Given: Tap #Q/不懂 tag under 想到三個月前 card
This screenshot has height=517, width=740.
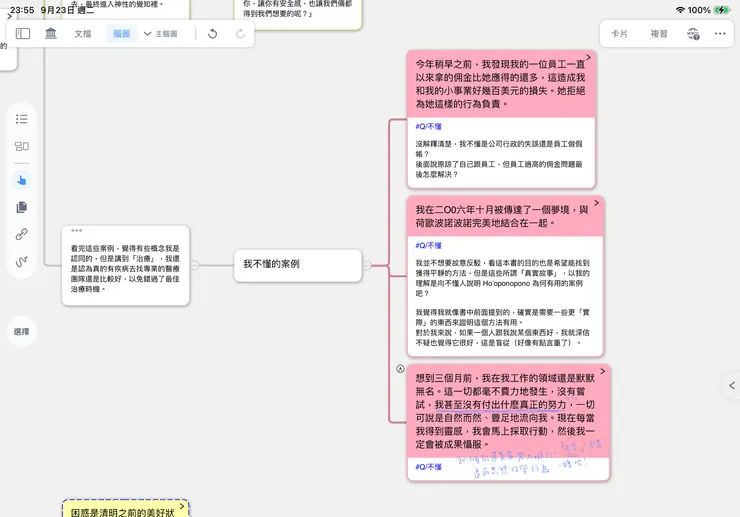Looking at the screenshot, I should pyautogui.click(x=428, y=467).
